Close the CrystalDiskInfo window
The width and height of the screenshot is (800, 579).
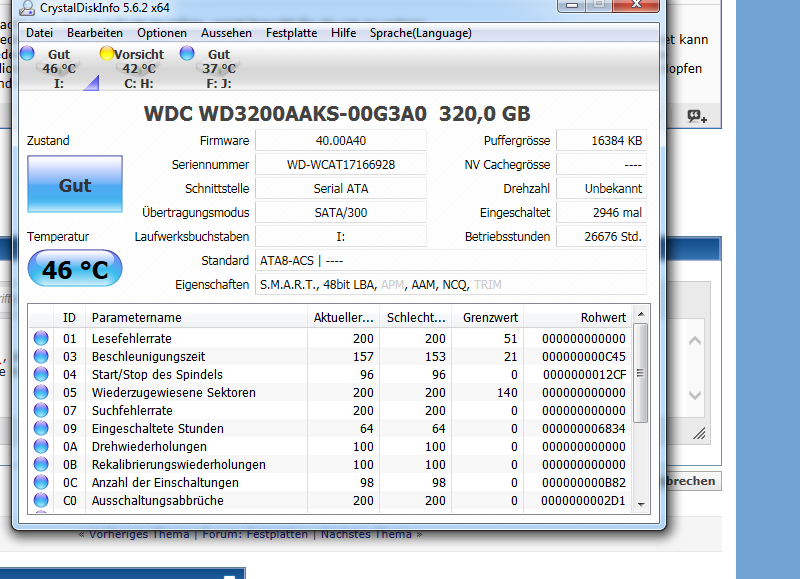636,5
